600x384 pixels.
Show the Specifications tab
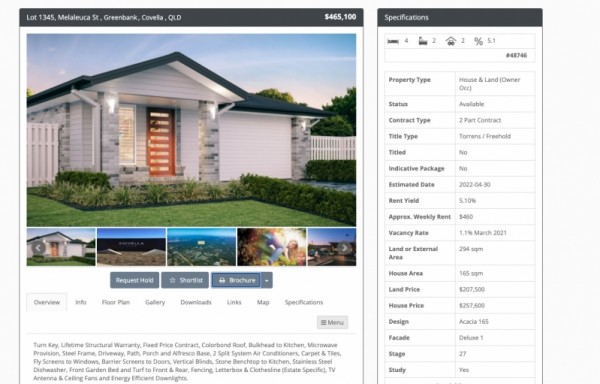(x=304, y=302)
